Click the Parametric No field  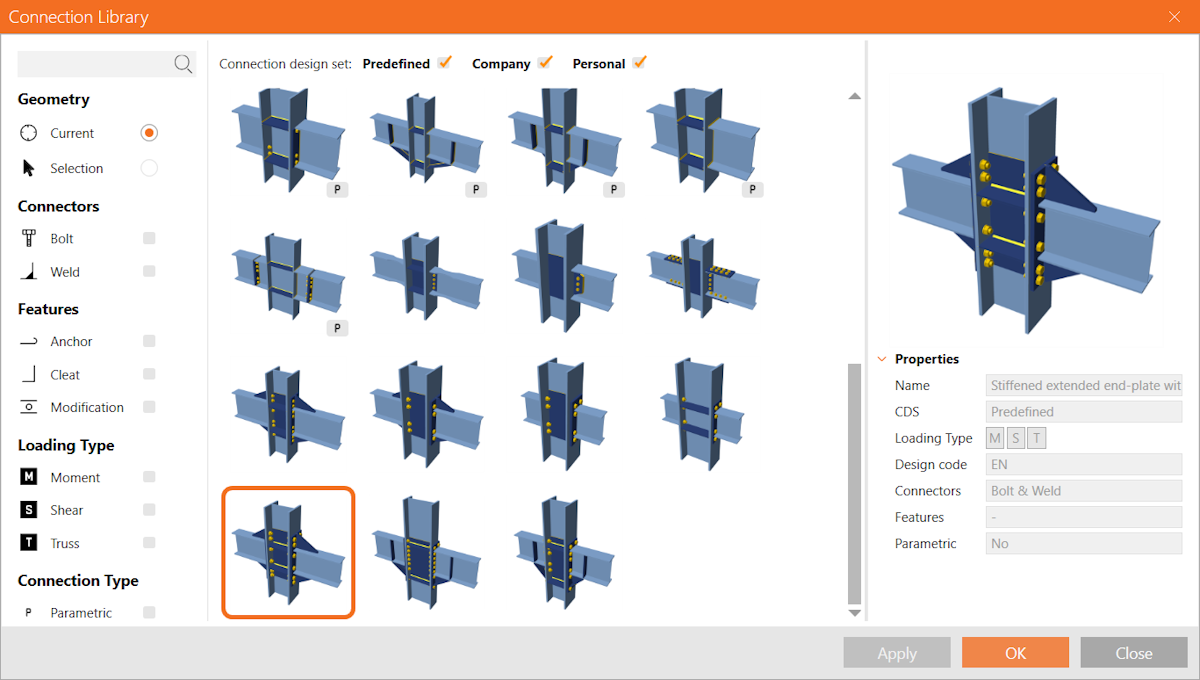[x=1084, y=544]
